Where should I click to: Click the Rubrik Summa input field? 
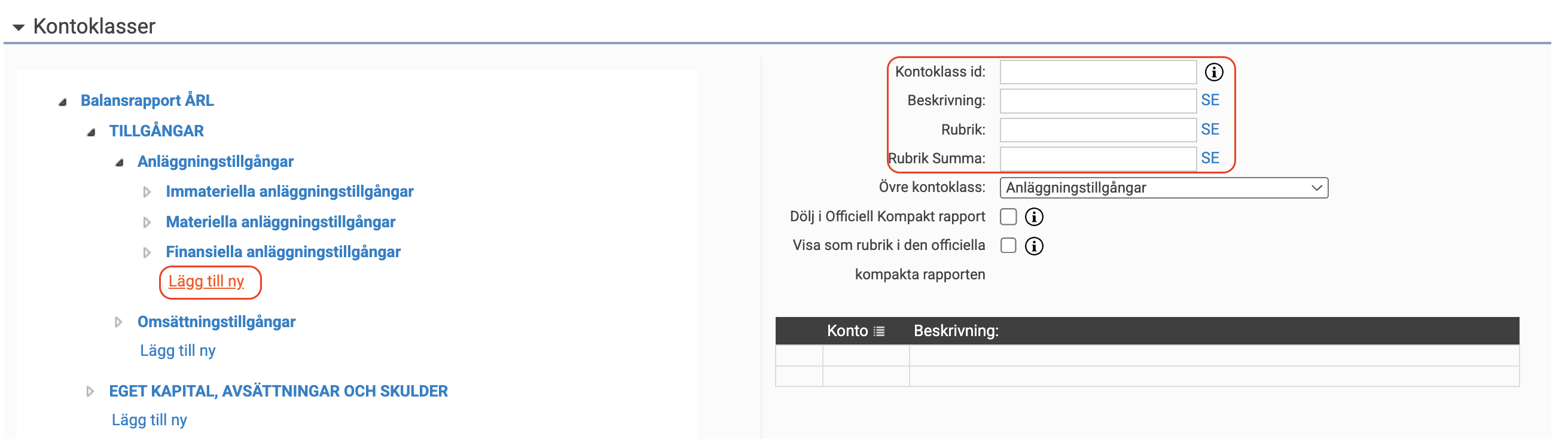click(1098, 159)
